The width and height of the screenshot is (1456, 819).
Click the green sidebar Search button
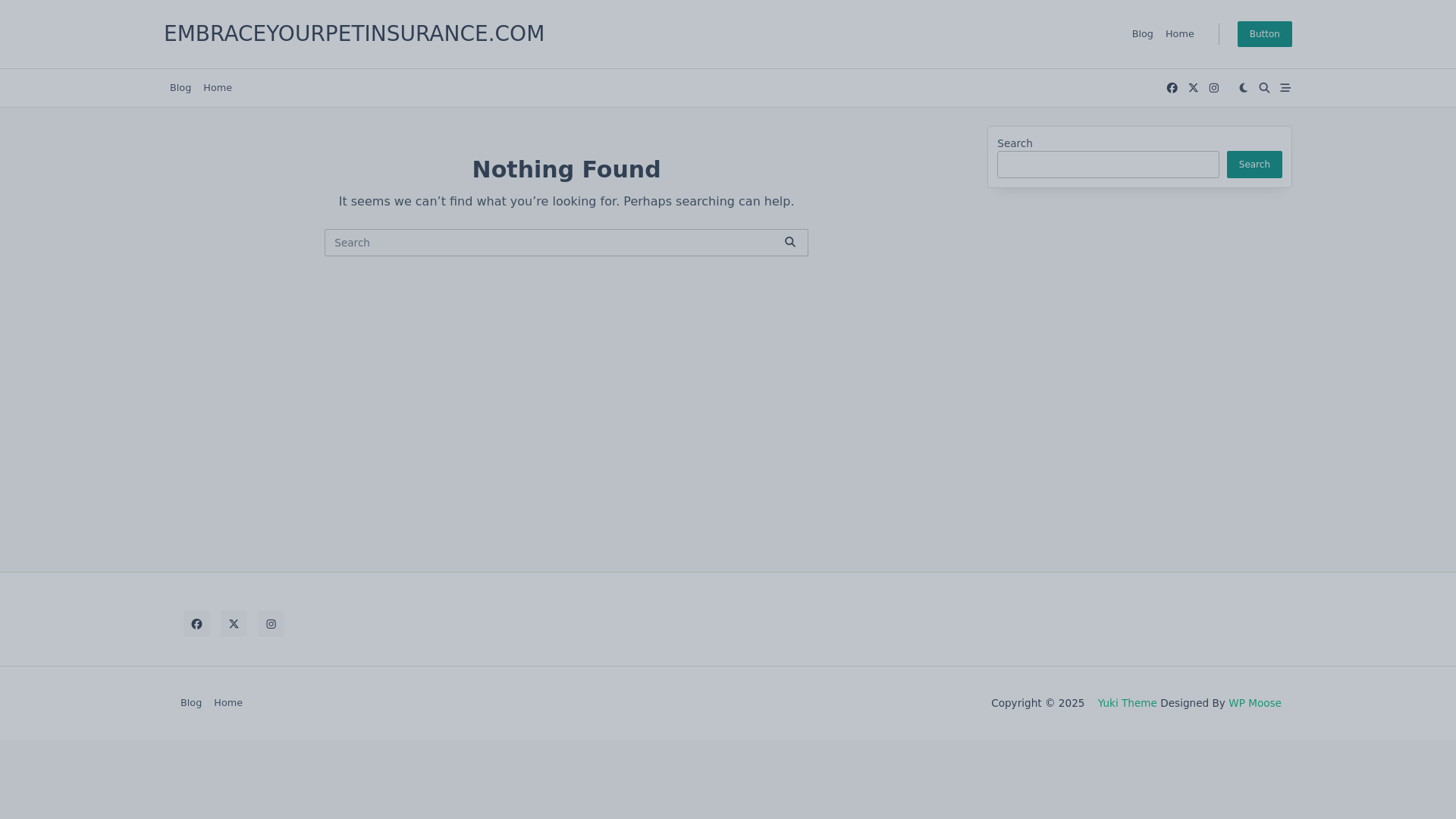click(1254, 165)
